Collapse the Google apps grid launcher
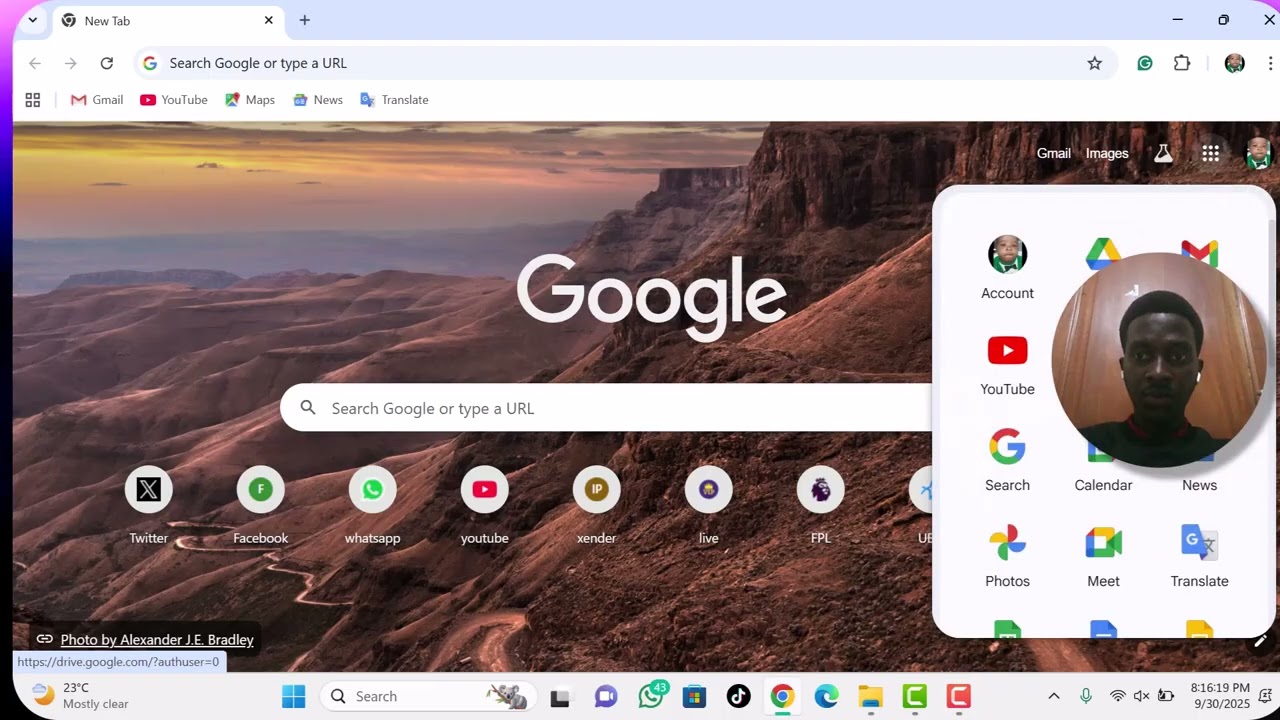 [x=1211, y=153]
